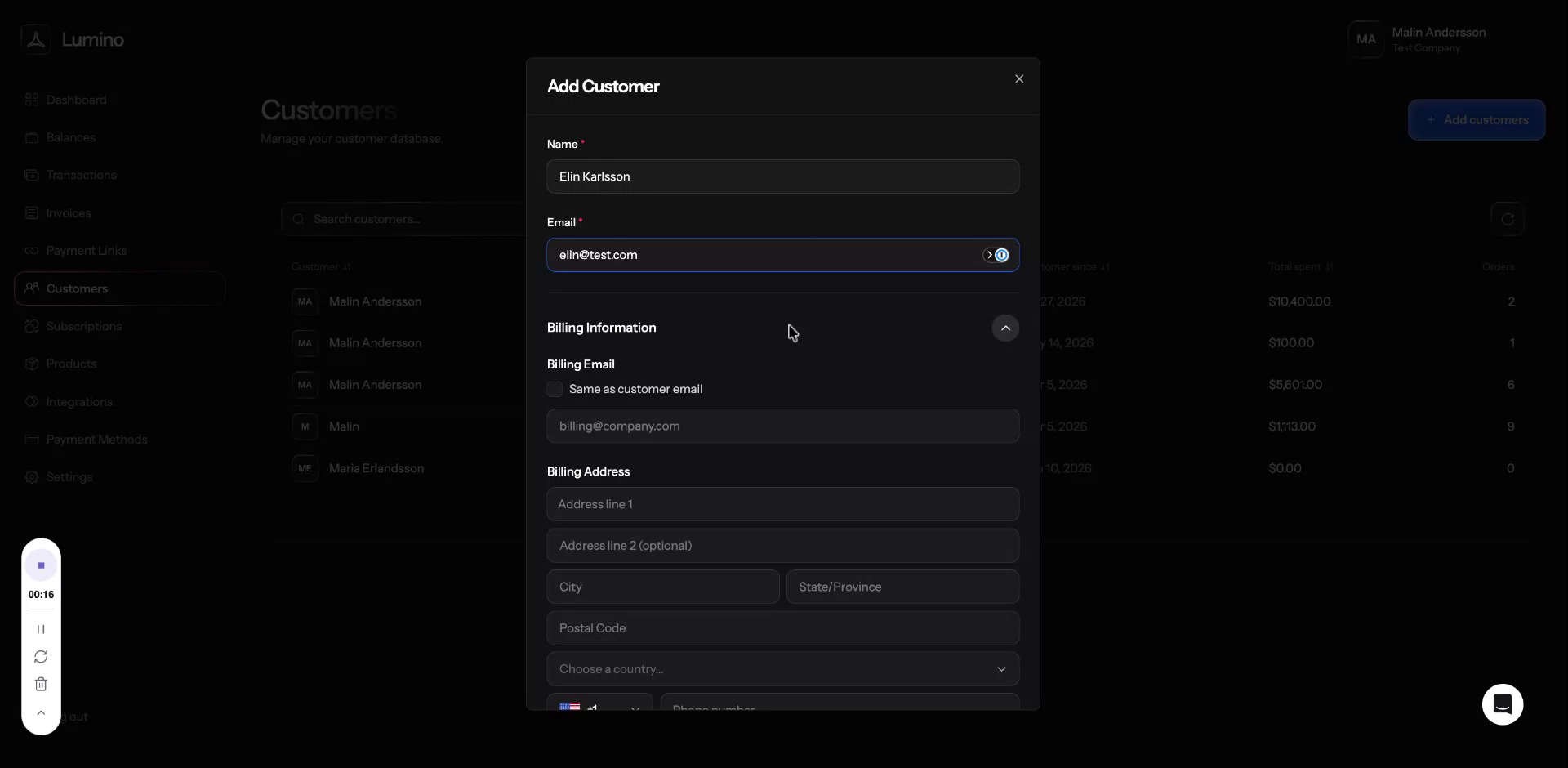This screenshot has width=1568, height=768.
Task: Collapse the Billing Information section
Action: point(1005,328)
